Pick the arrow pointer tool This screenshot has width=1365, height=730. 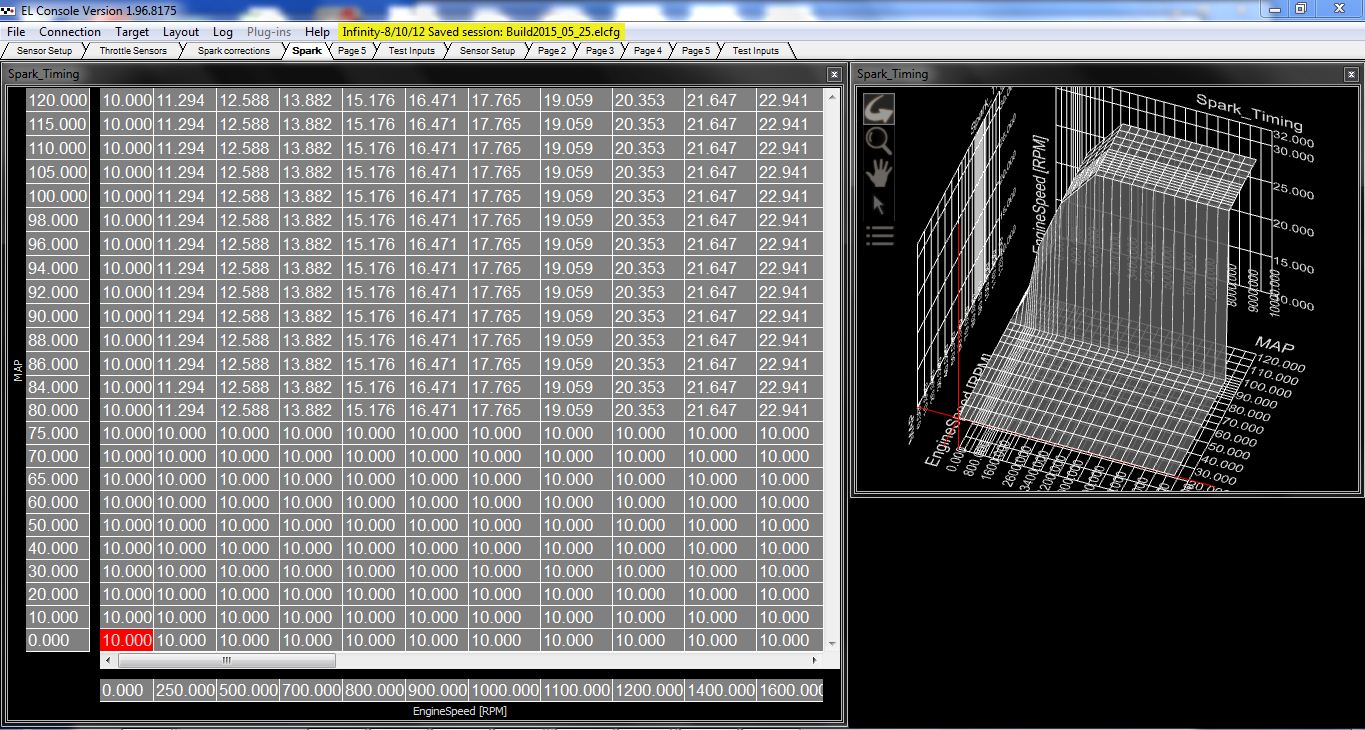pos(879,205)
